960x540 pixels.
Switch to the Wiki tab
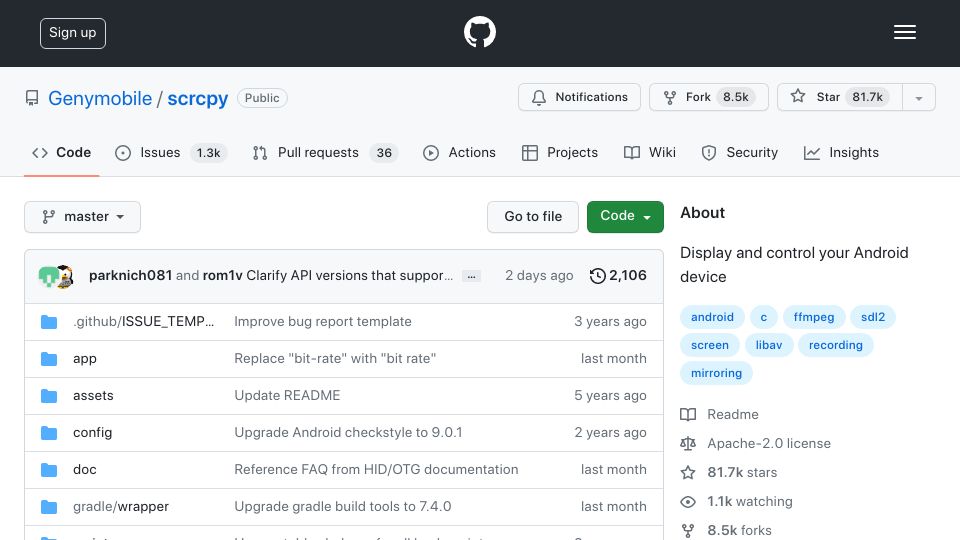[x=650, y=152]
